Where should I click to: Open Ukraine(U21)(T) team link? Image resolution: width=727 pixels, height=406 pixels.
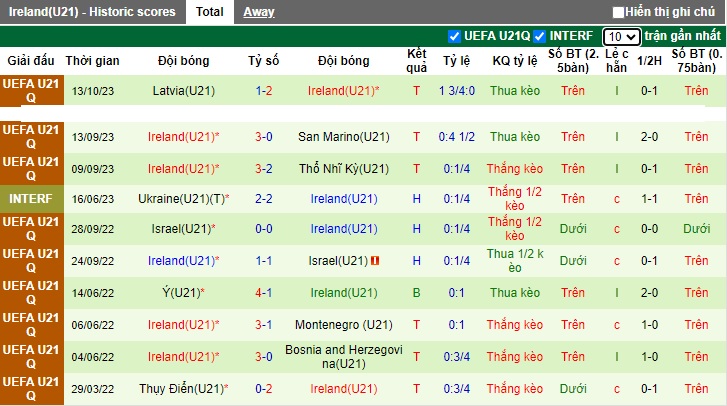click(x=184, y=199)
